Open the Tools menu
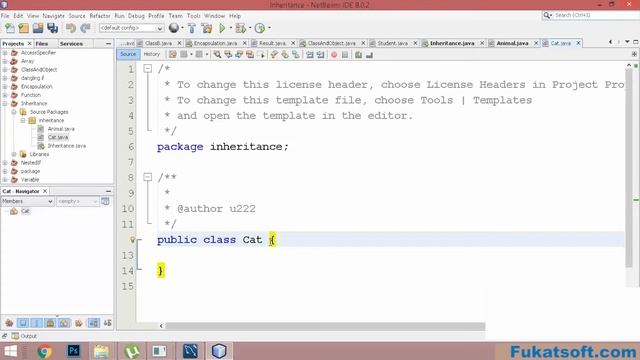This screenshot has width=640, height=360. [x=193, y=16]
